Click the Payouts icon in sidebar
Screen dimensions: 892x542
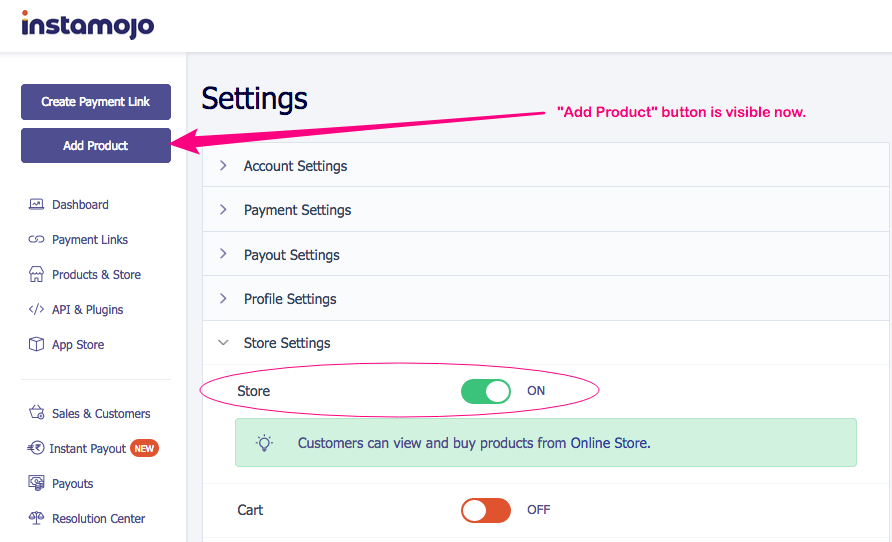coord(36,483)
